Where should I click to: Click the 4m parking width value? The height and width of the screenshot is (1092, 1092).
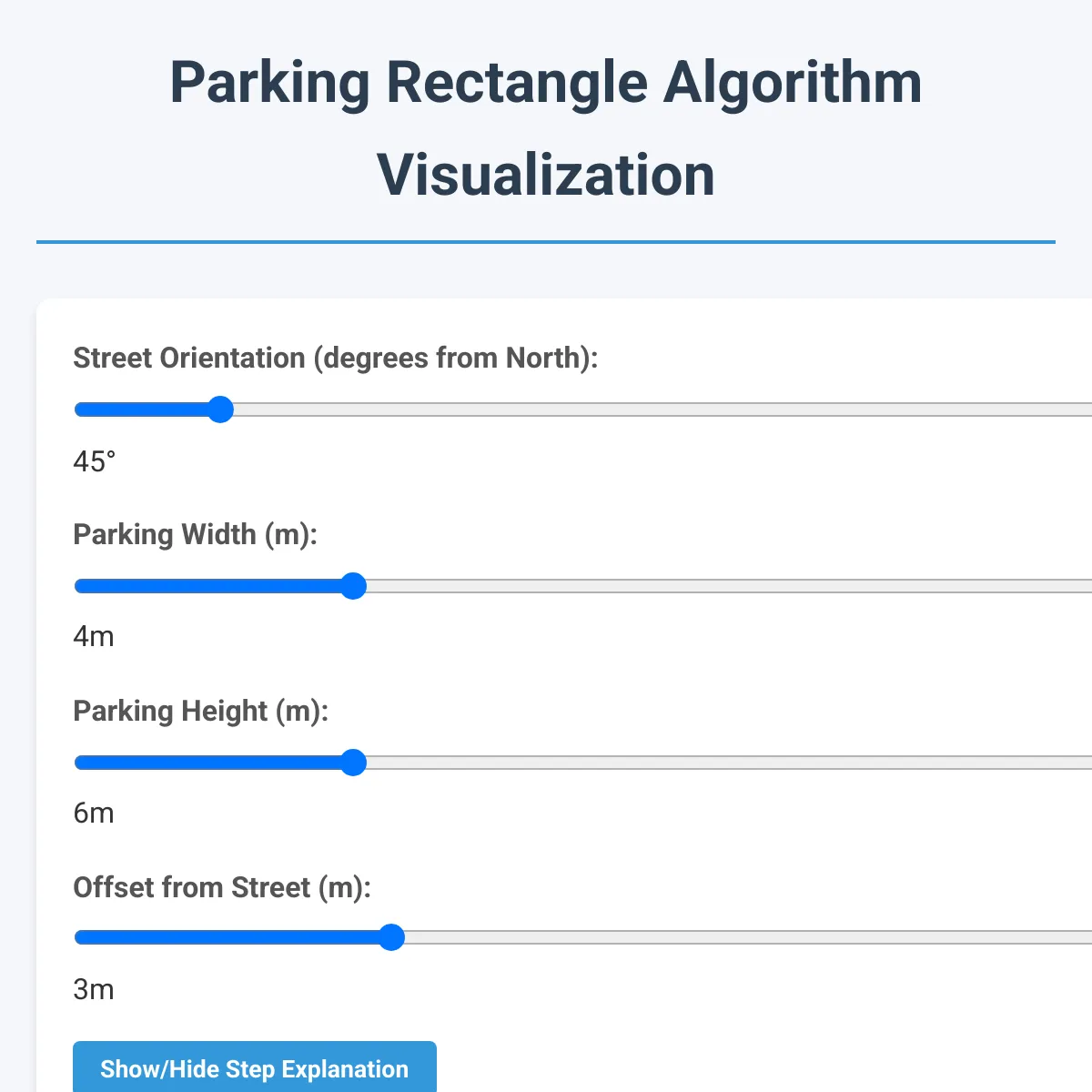[x=94, y=637]
